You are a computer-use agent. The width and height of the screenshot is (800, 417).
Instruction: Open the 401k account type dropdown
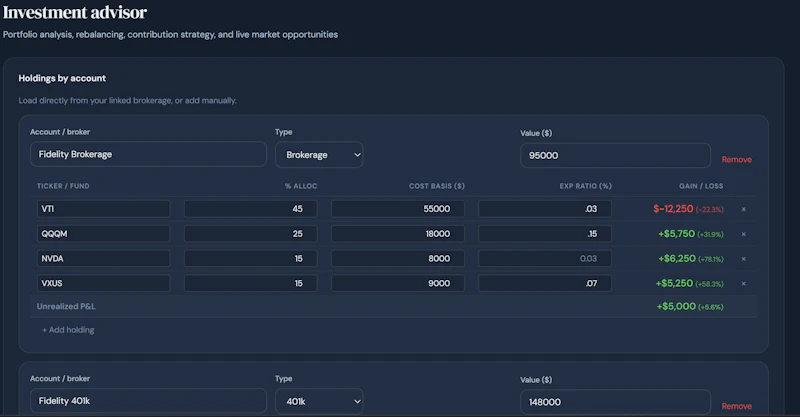tap(319, 401)
